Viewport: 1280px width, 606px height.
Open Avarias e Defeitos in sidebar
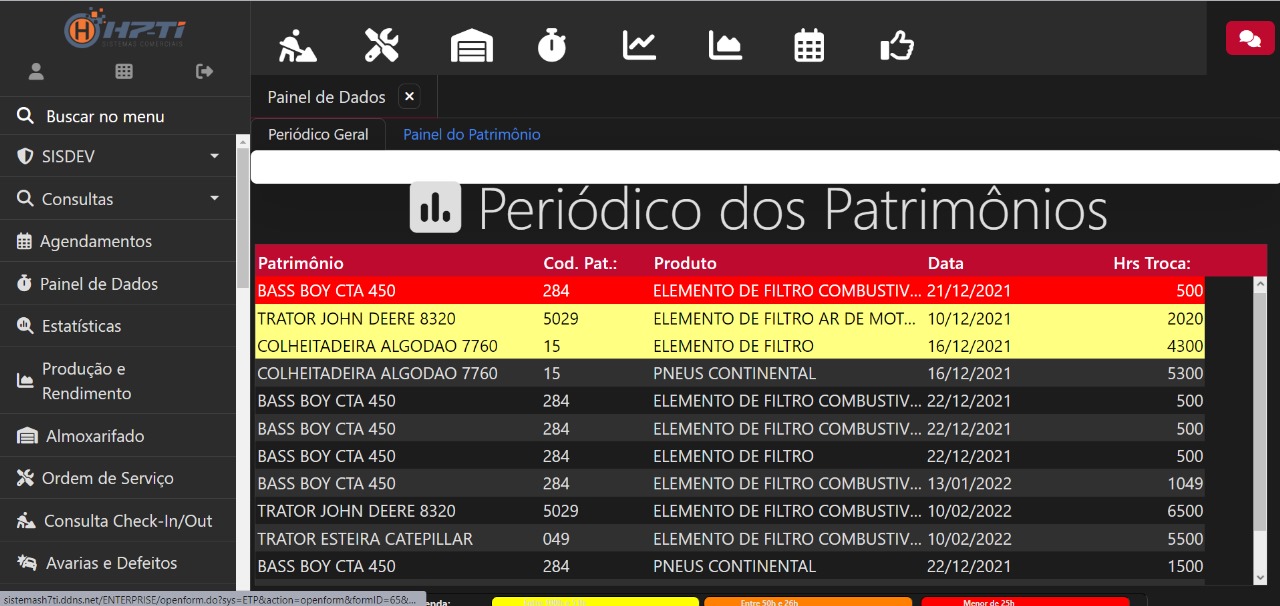(x=118, y=563)
